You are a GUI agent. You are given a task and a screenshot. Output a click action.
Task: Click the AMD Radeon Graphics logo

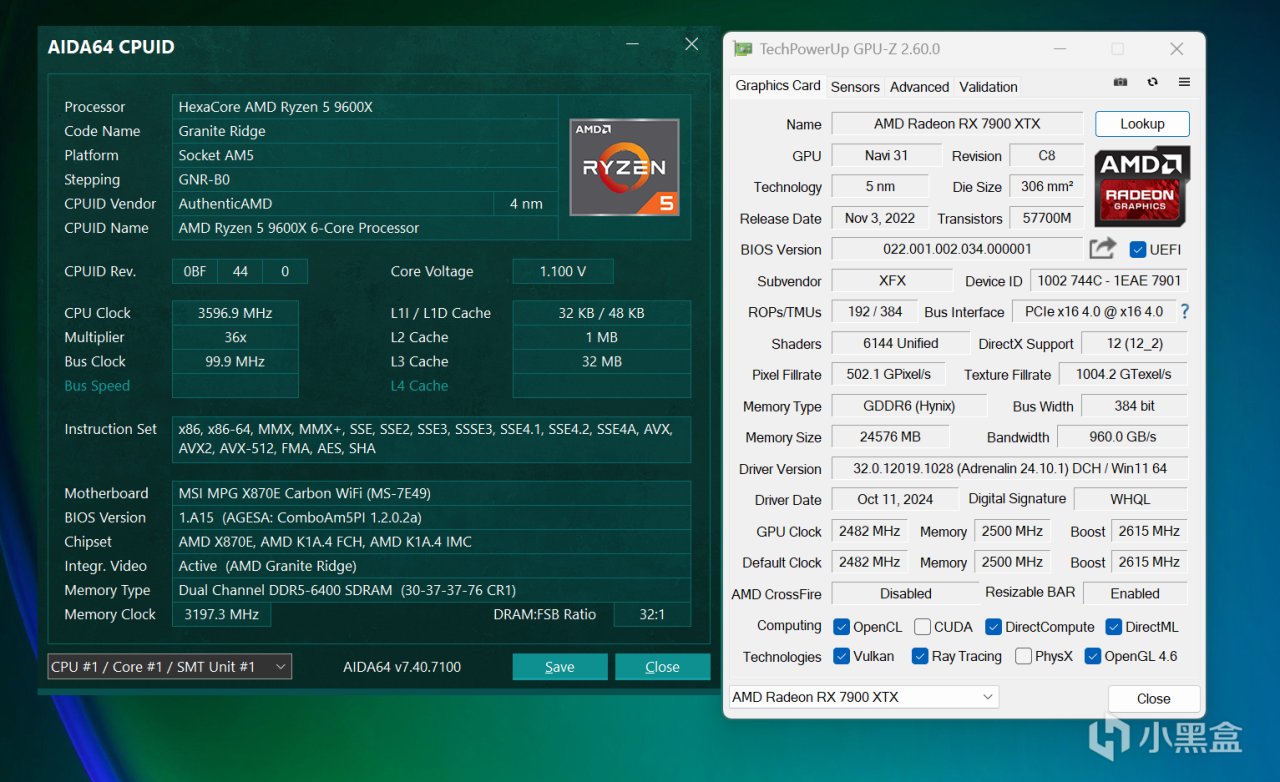[1142, 186]
